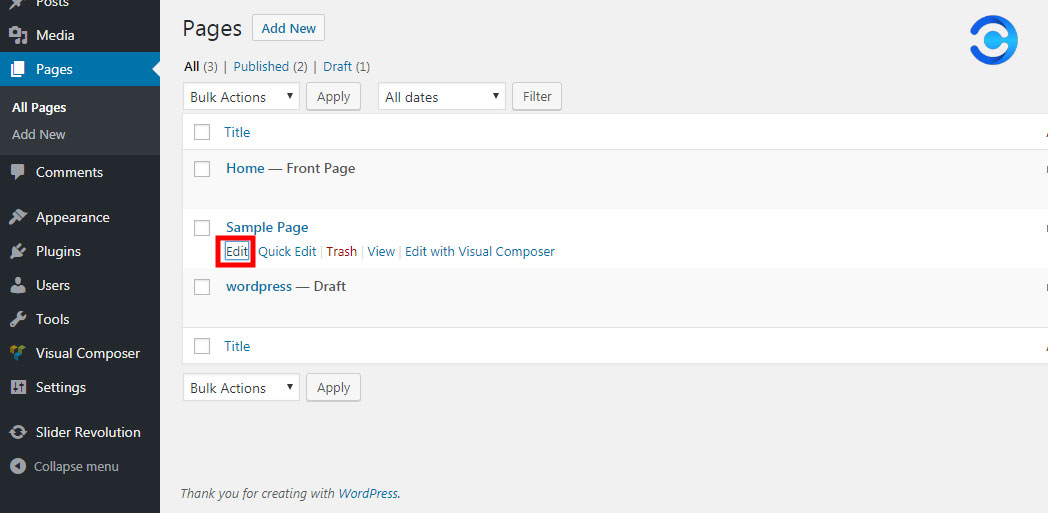Click the Media icon in sidebar
Screen dimensions: 1048x513
(x=18, y=35)
